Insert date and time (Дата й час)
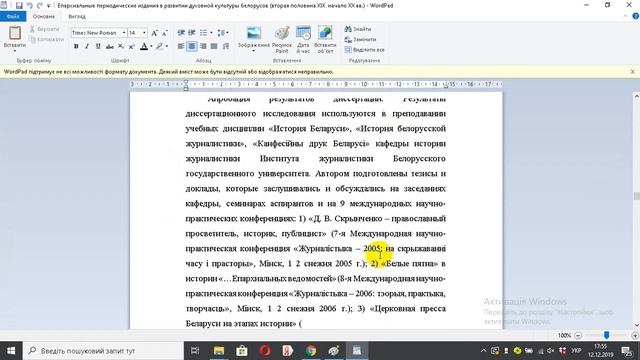Image resolution: width=640 pixels, height=360 pixels. coord(303,39)
